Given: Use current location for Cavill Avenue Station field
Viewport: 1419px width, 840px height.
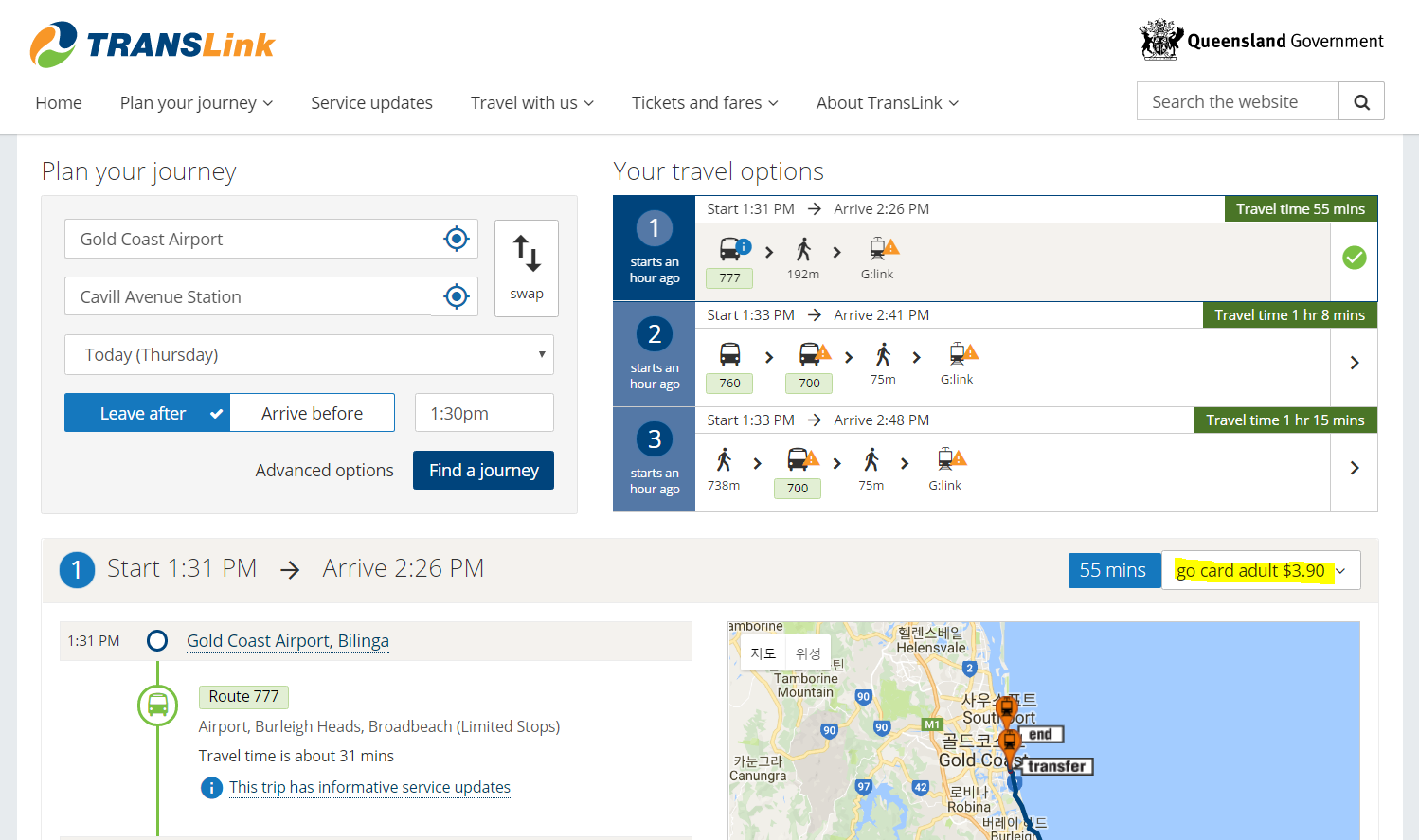Looking at the screenshot, I should [457, 297].
